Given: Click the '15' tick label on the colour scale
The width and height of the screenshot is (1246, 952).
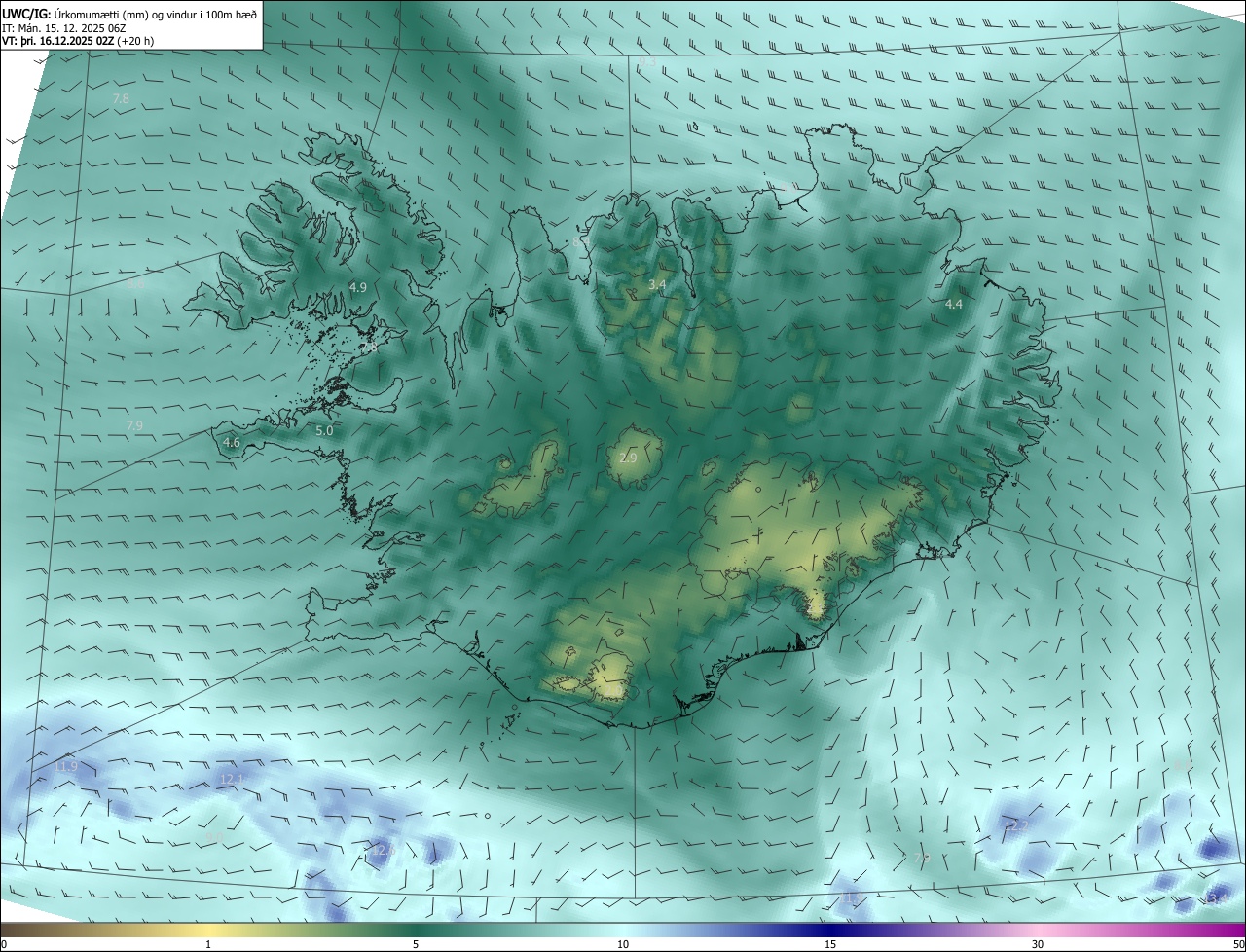Looking at the screenshot, I should pos(830,944).
